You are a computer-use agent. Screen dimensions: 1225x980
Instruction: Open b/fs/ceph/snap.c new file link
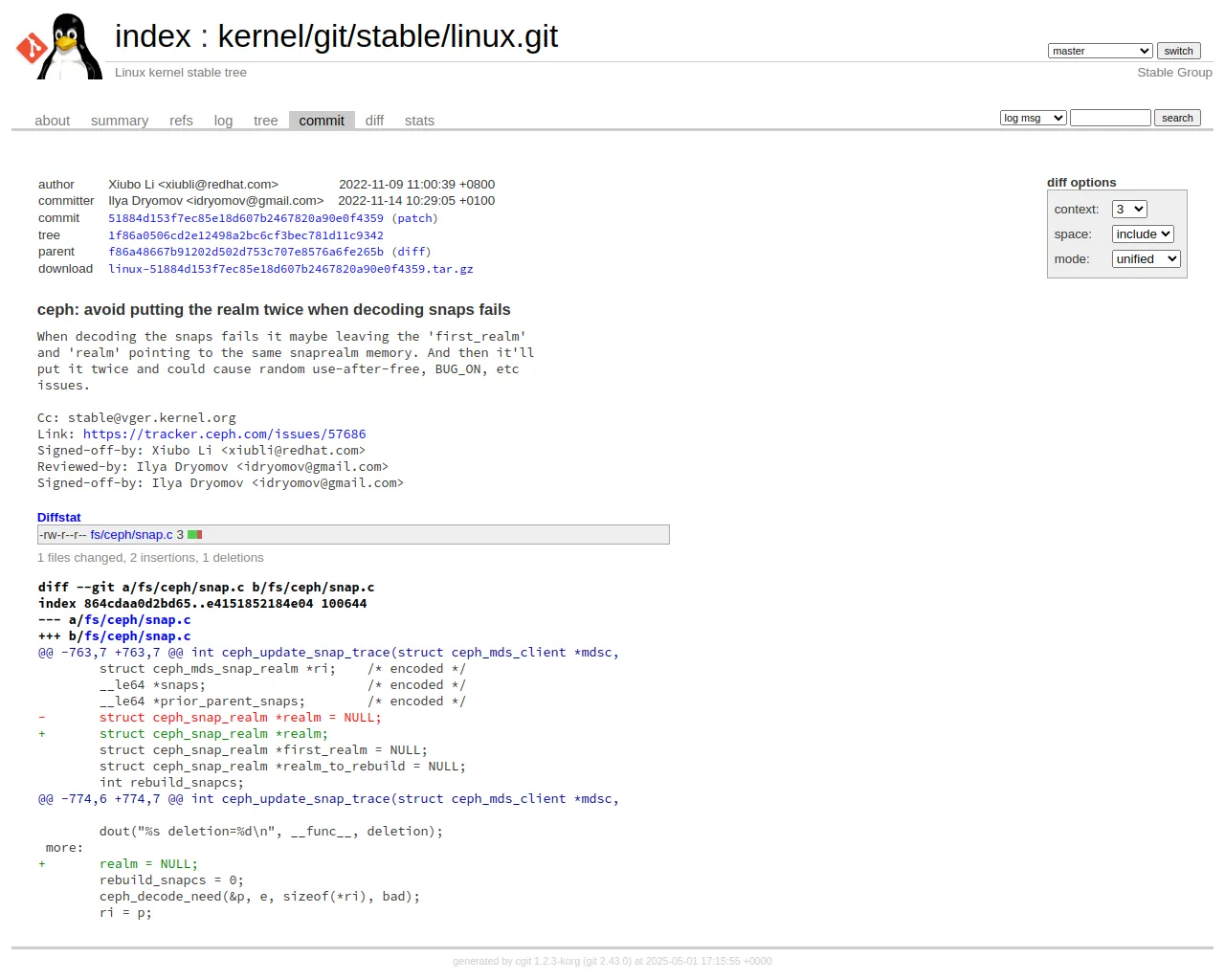(x=138, y=636)
